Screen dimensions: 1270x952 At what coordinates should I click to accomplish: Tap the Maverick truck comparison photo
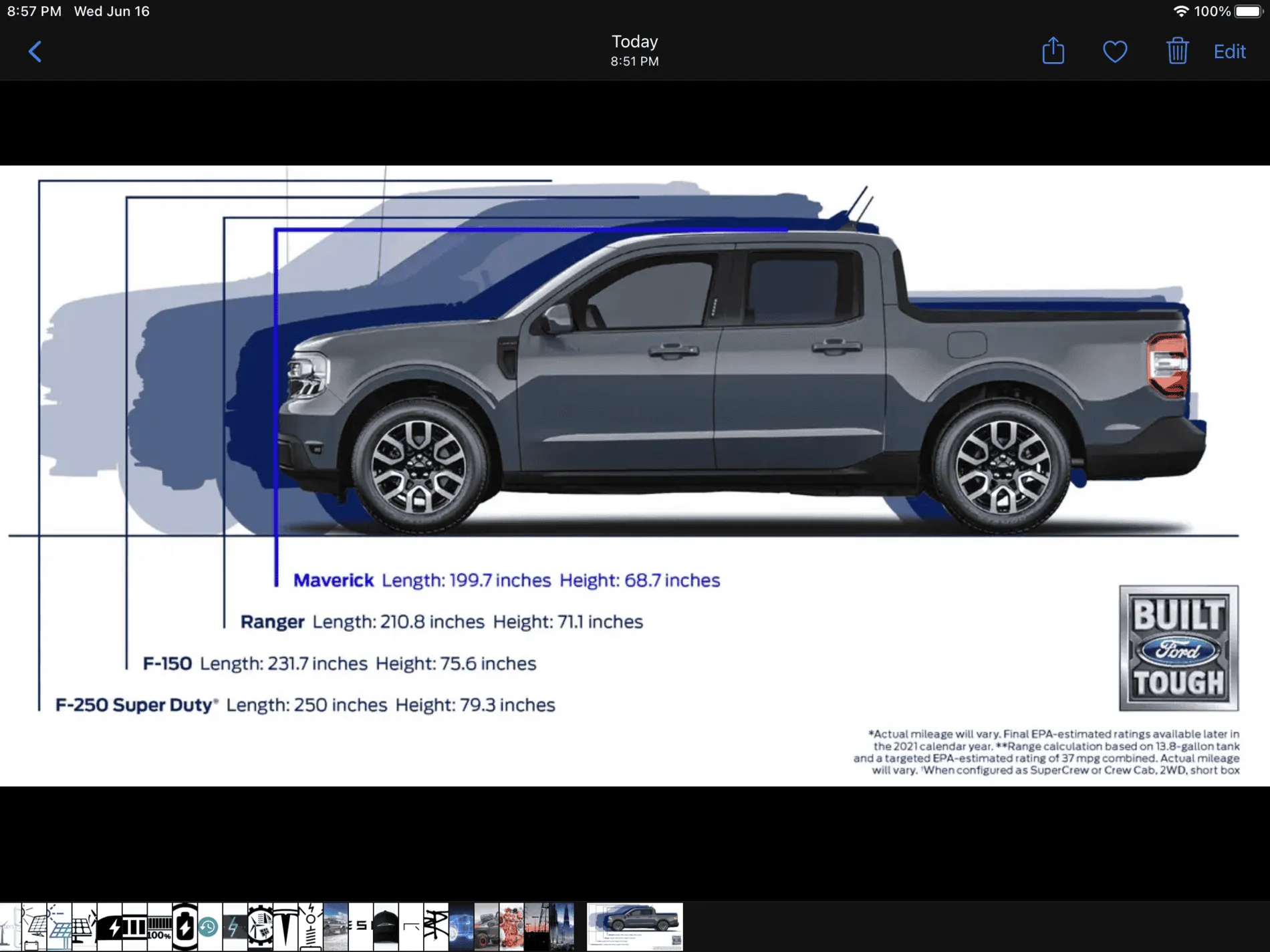635,476
